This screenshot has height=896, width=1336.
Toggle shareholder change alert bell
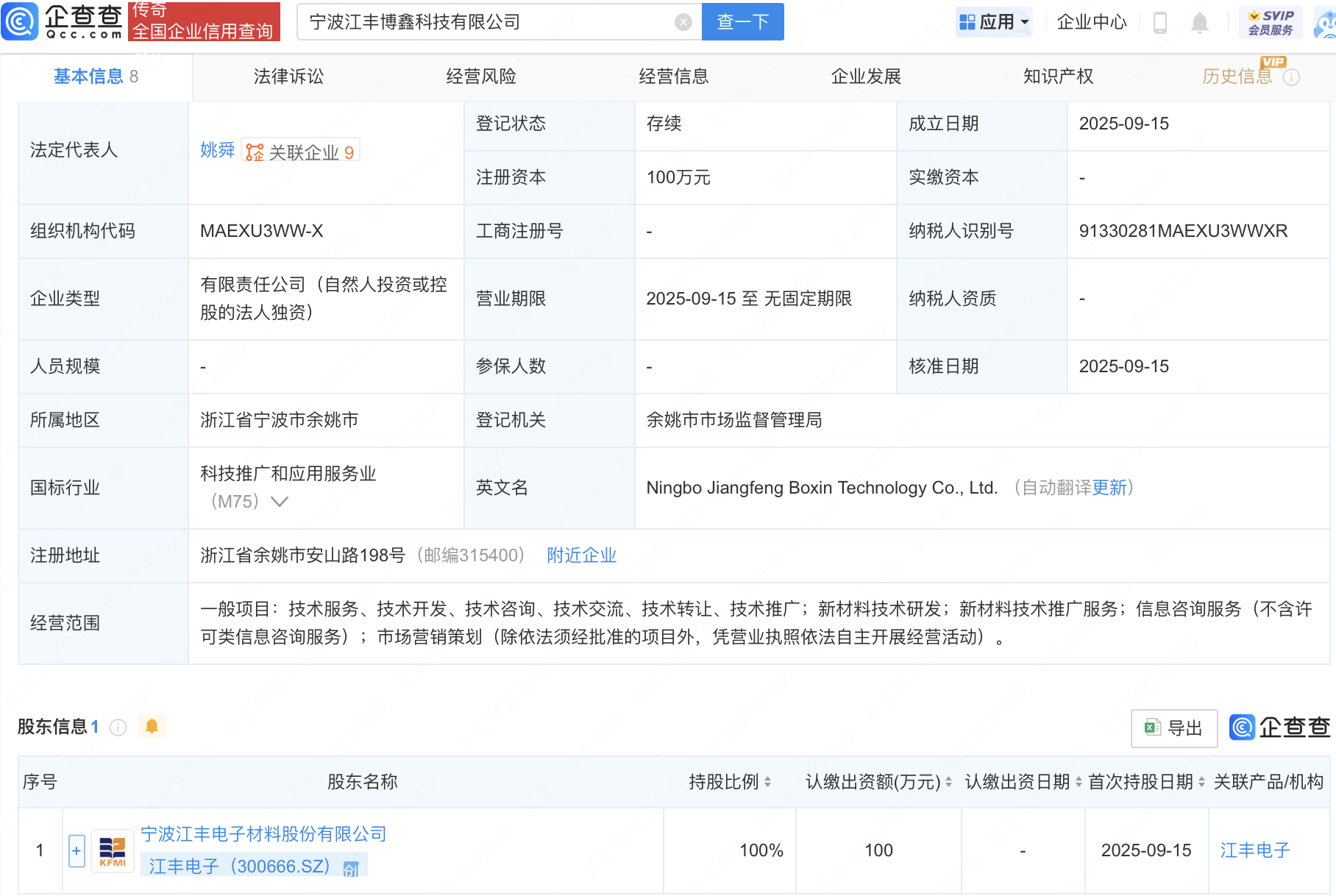click(x=152, y=727)
